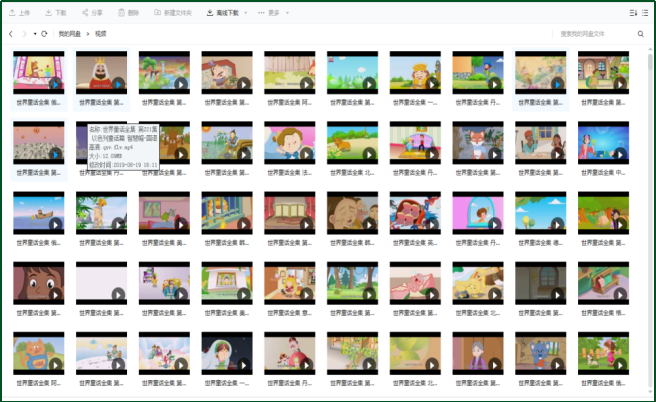Refresh the folder with the reload icon
Screen dimensions: 656x402
[44, 34]
